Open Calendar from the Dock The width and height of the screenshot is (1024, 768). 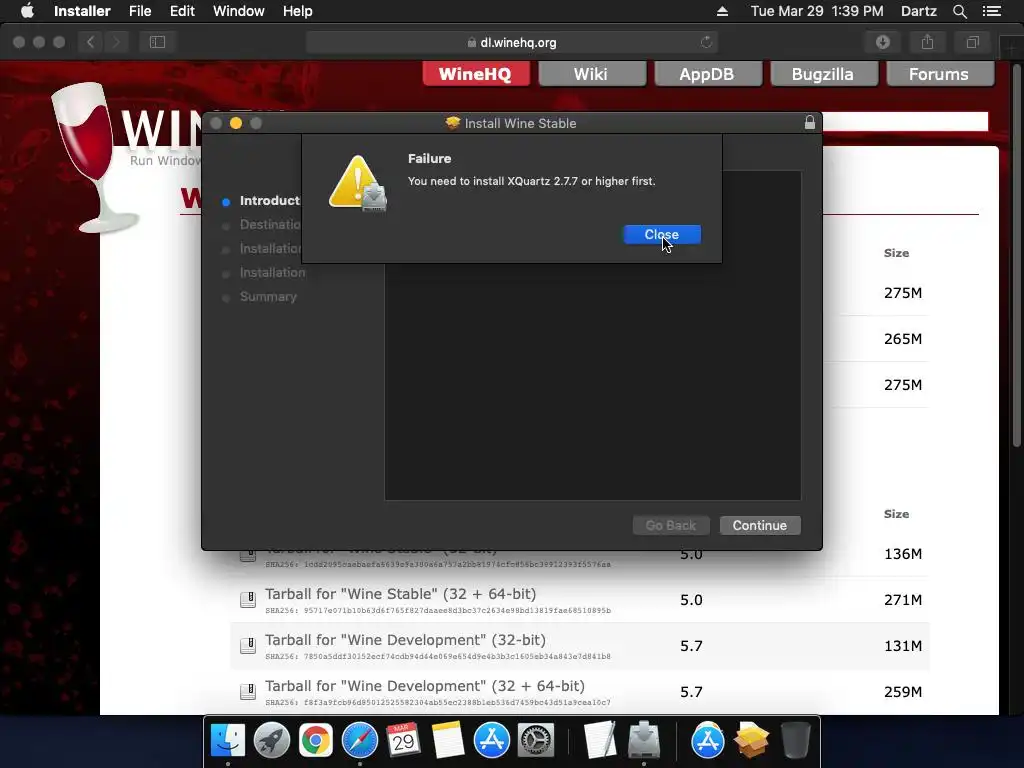403,741
